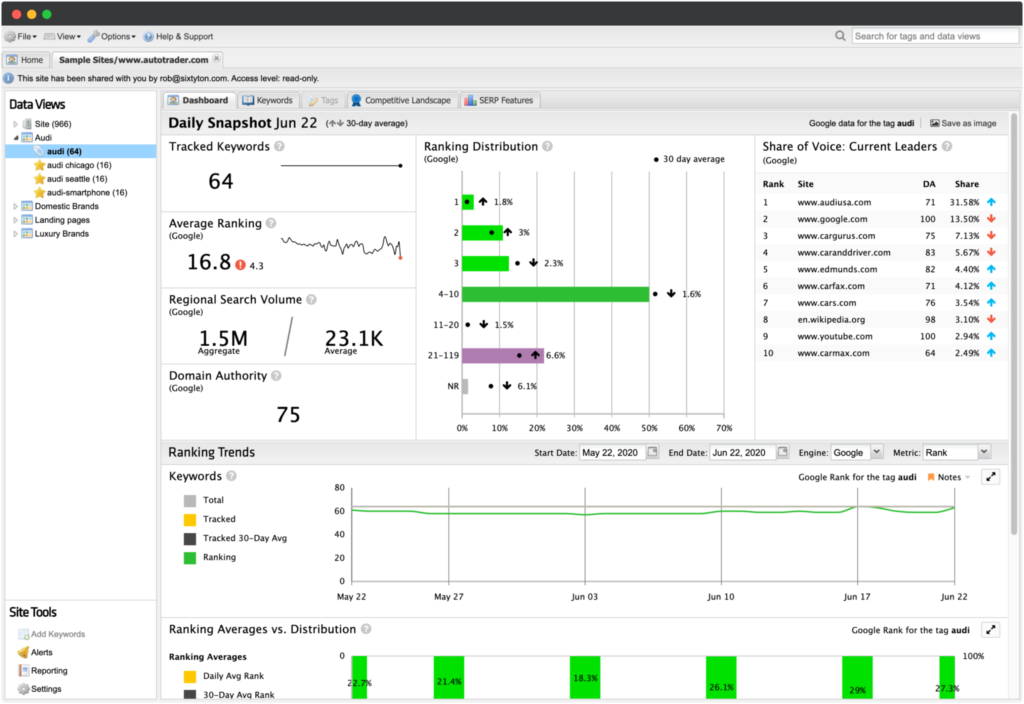This screenshot has width=1024, height=704.
Task: Open the Start Date calendar picker
Action: pyautogui.click(x=652, y=452)
